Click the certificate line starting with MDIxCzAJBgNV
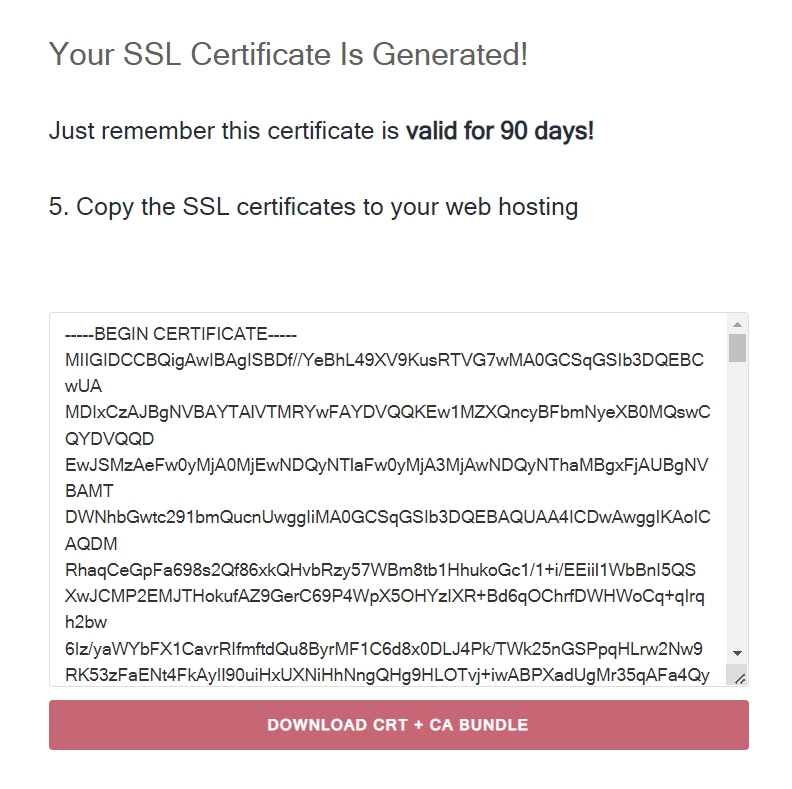The height and width of the screenshot is (789, 792). pos(386,412)
